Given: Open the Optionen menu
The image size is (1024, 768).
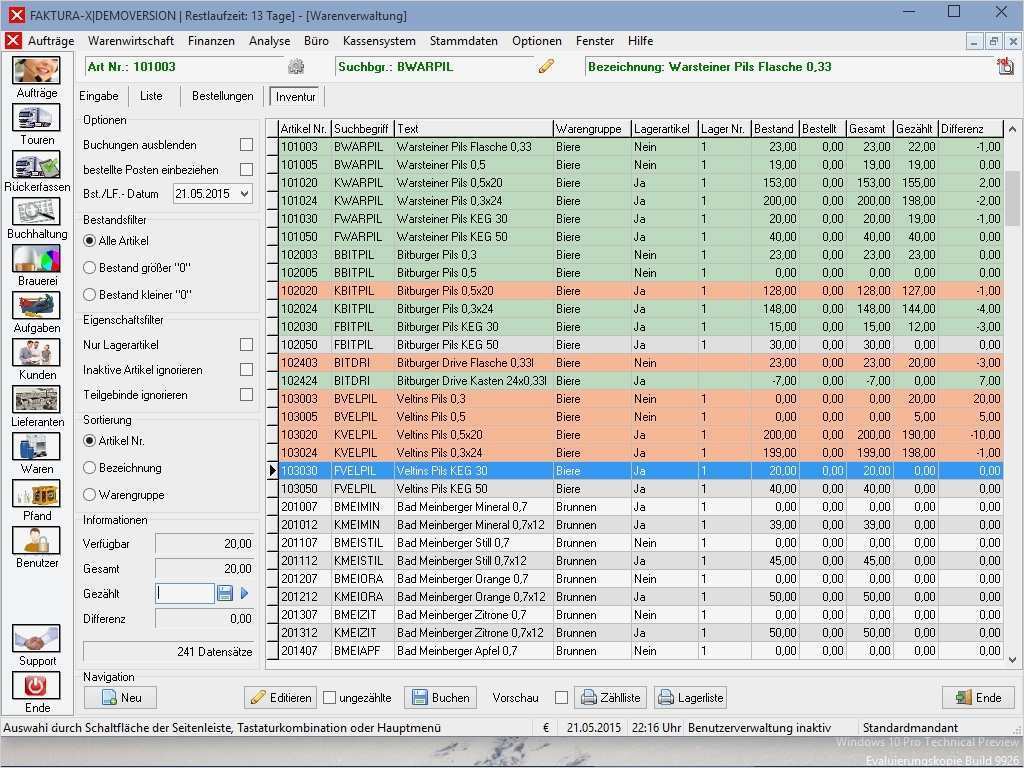Looking at the screenshot, I should tap(537, 41).
